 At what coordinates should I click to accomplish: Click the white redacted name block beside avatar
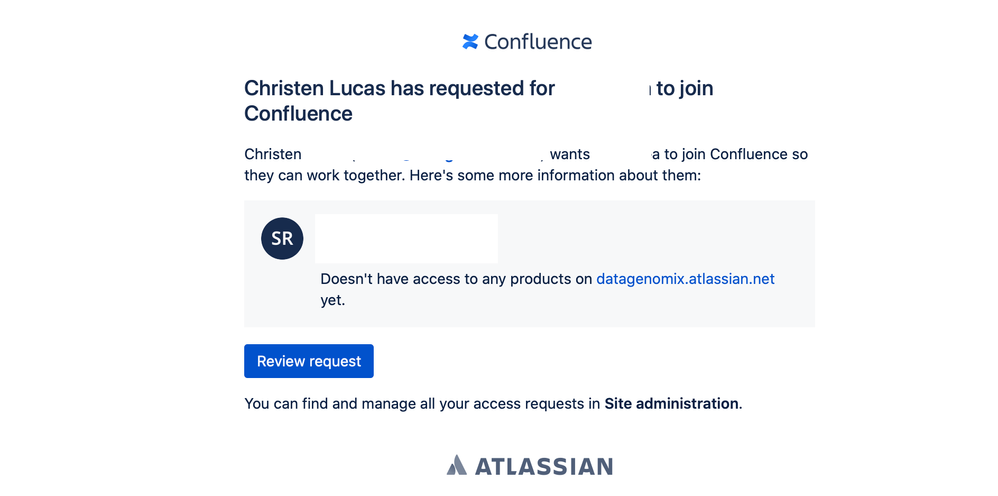coord(406,238)
